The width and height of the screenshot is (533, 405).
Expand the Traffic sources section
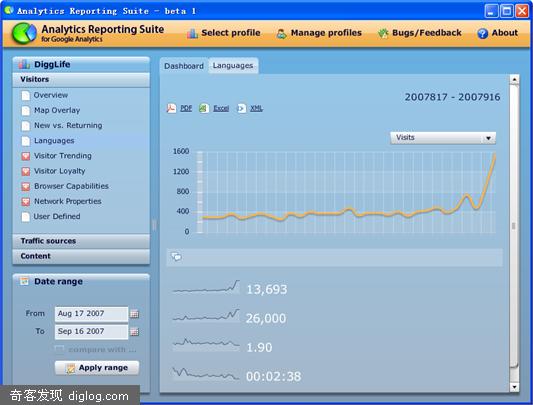[81, 241]
